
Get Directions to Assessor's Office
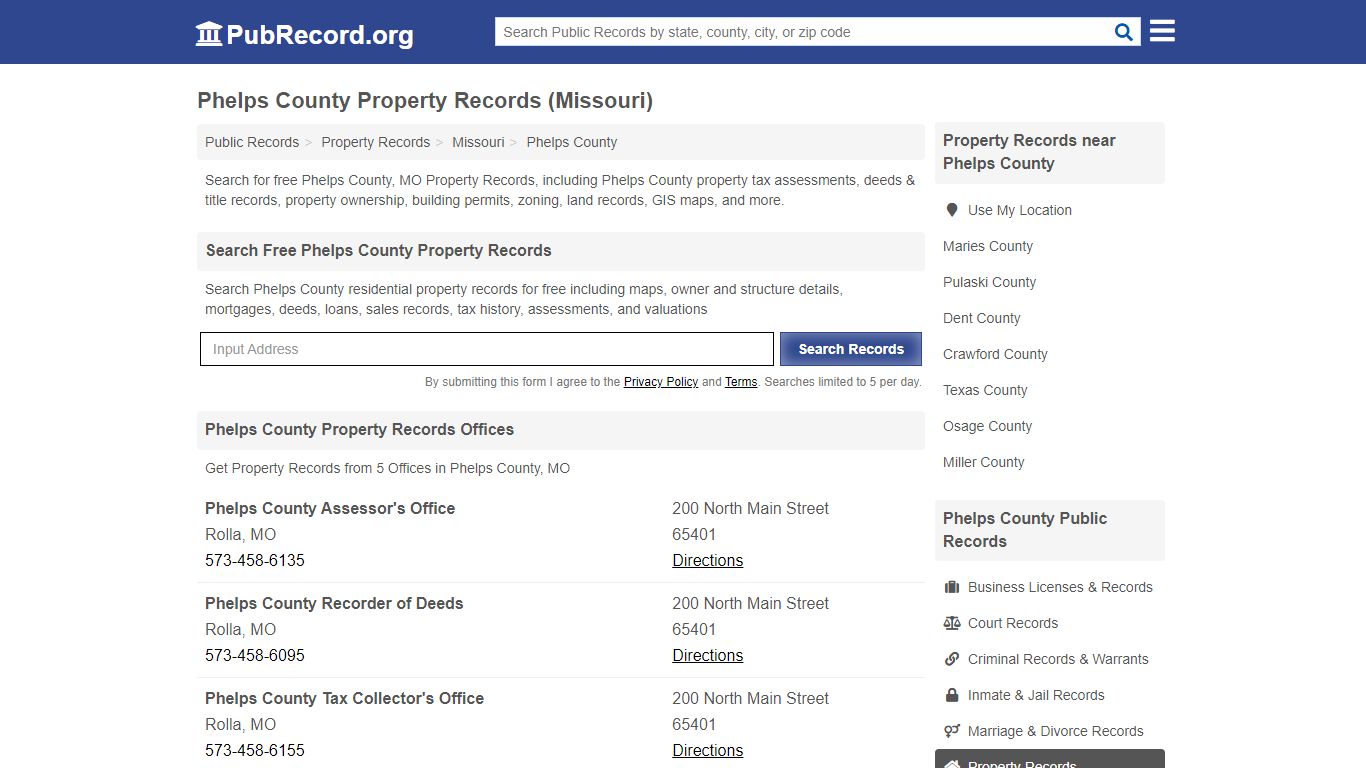pos(707,560)
